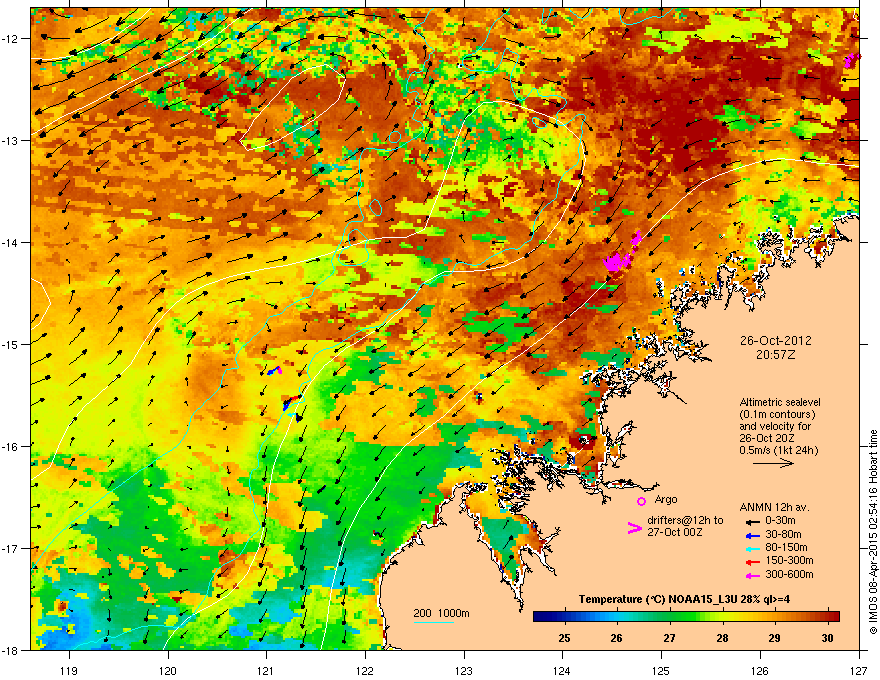Click the longitude axis label 123
This screenshot has height=680, width=880.
[x=464, y=670]
